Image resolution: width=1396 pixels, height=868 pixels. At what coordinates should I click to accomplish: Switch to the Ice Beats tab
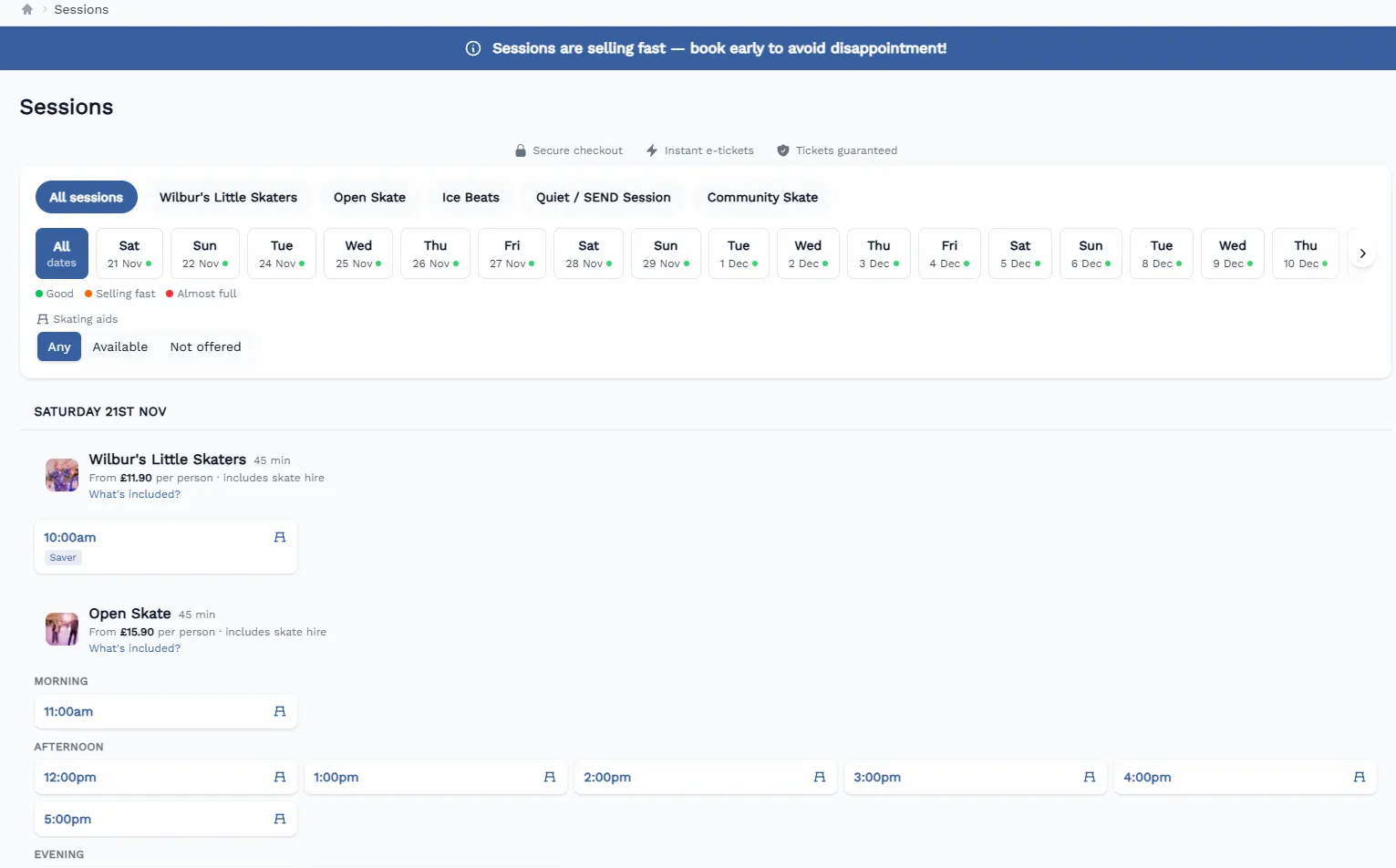click(x=471, y=197)
